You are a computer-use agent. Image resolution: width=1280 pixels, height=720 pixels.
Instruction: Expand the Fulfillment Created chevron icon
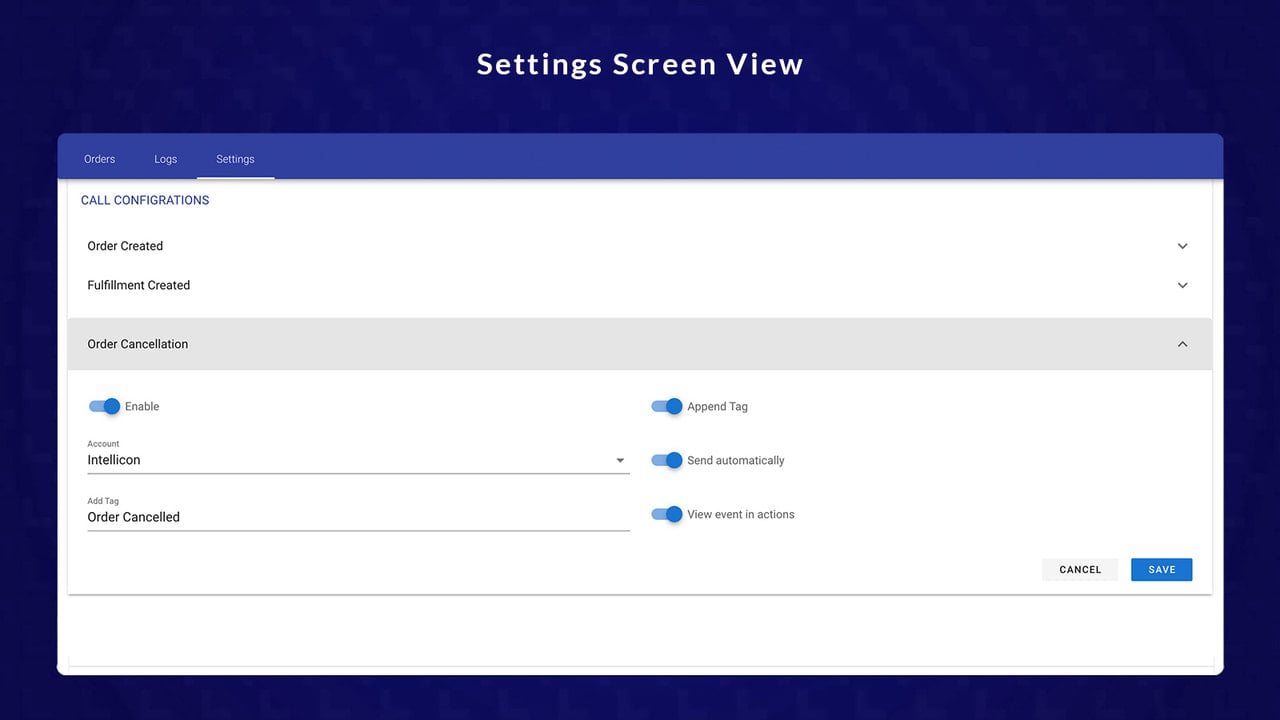pos(1182,285)
